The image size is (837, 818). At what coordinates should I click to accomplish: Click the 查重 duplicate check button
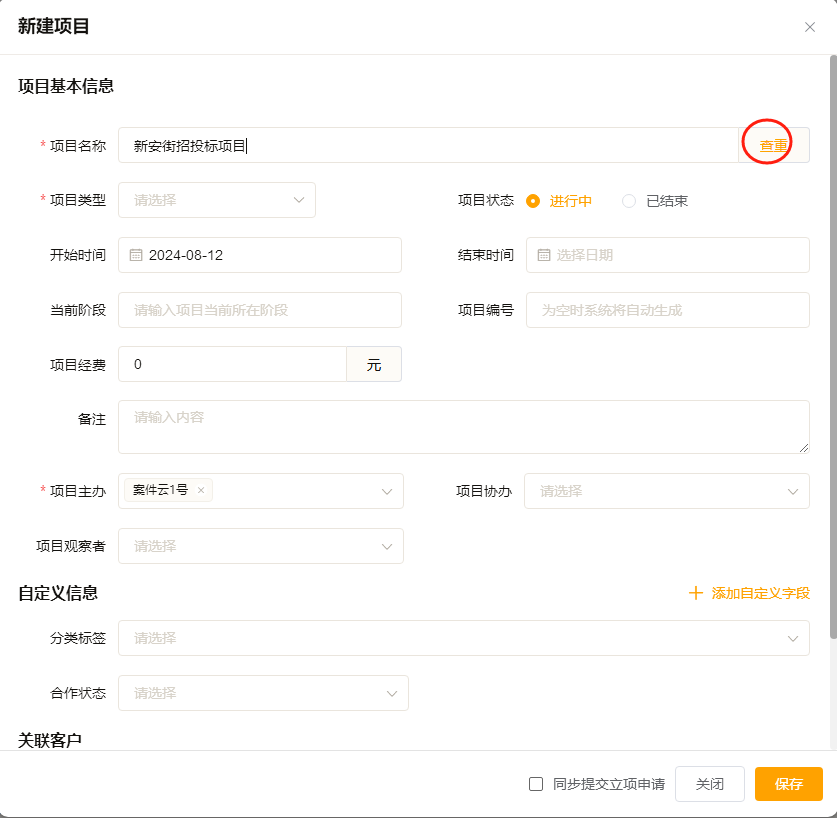(773, 145)
